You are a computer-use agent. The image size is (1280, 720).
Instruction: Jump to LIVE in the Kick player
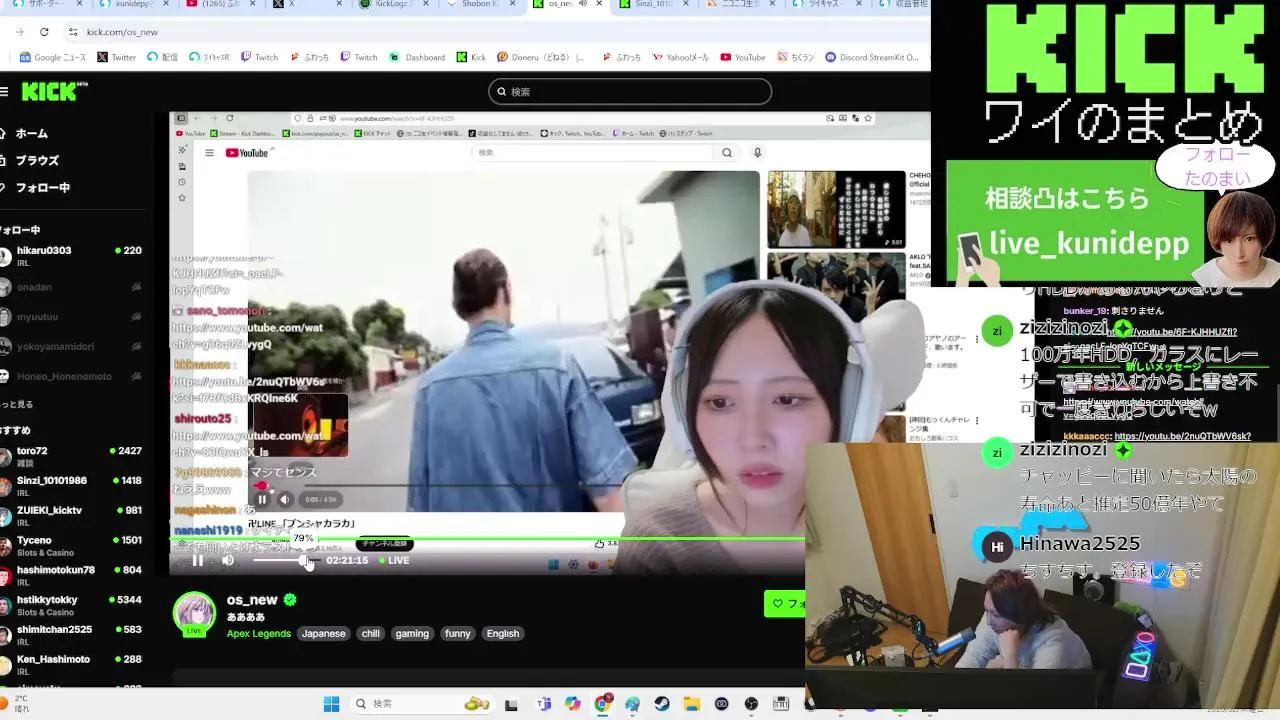pyautogui.click(x=394, y=560)
